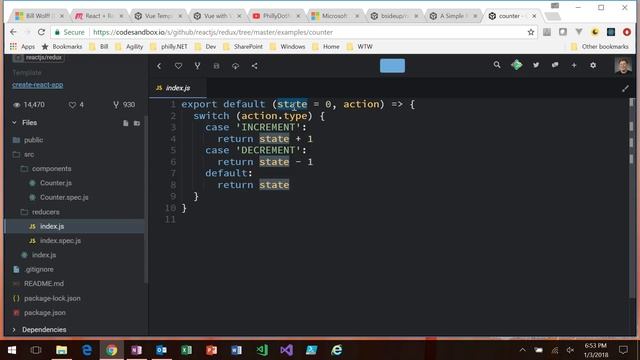640x360 pixels.
Task: Open package-lock.json file
Action: coord(52,298)
